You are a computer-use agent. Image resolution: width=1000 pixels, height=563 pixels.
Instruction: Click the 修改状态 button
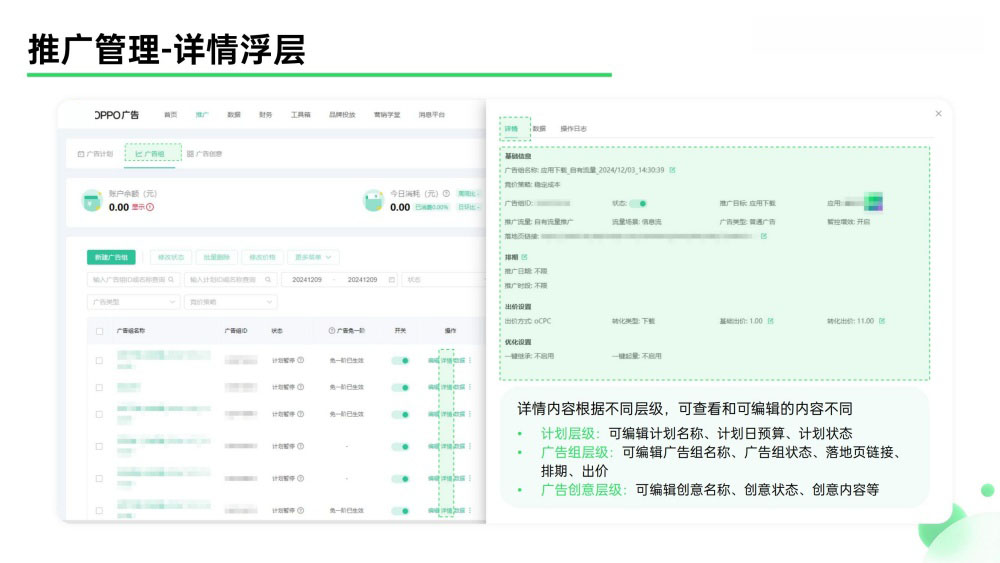click(x=170, y=258)
